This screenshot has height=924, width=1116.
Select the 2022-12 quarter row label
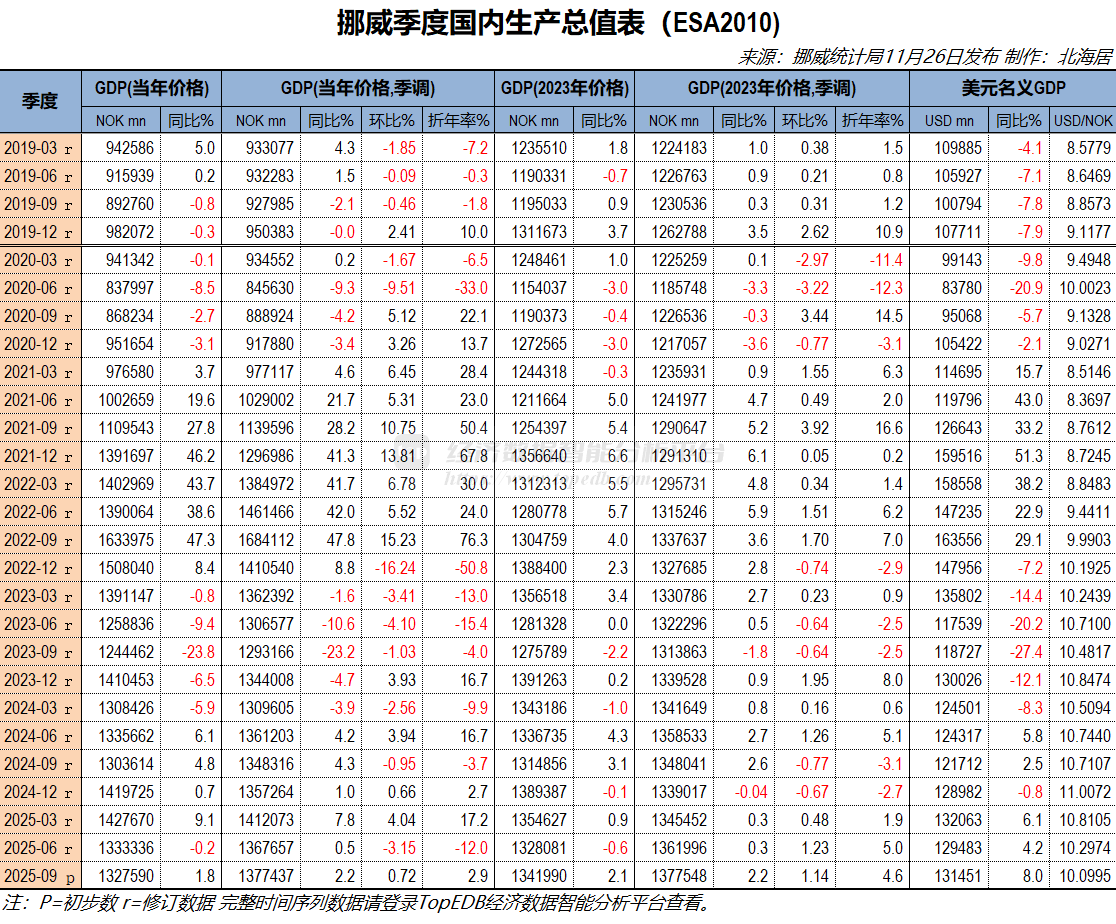coord(40,566)
